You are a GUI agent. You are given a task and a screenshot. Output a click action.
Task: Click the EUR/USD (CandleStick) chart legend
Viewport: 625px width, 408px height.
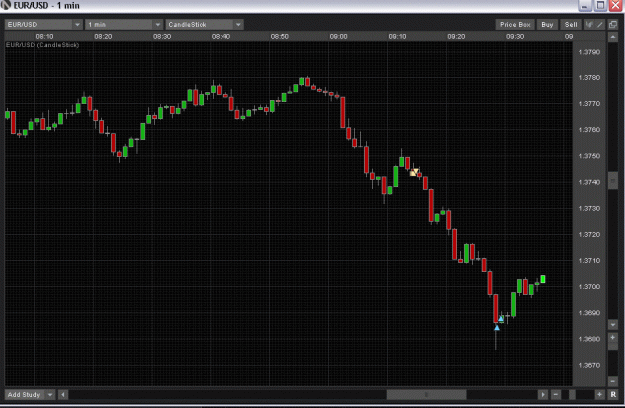pyautogui.click(x=42, y=45)
